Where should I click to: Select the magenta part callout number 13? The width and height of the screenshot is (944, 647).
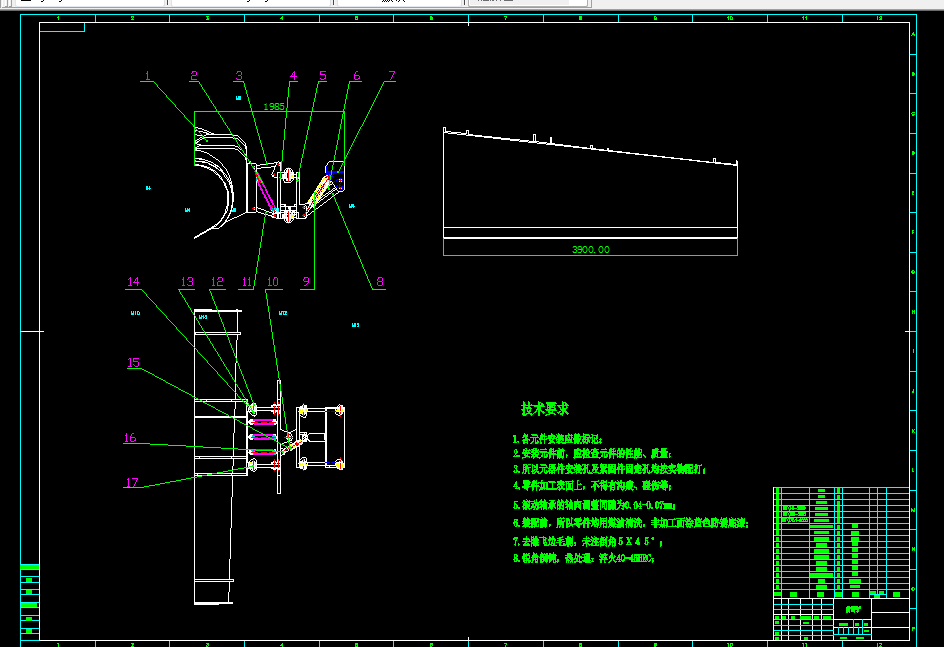coord(187,282)
